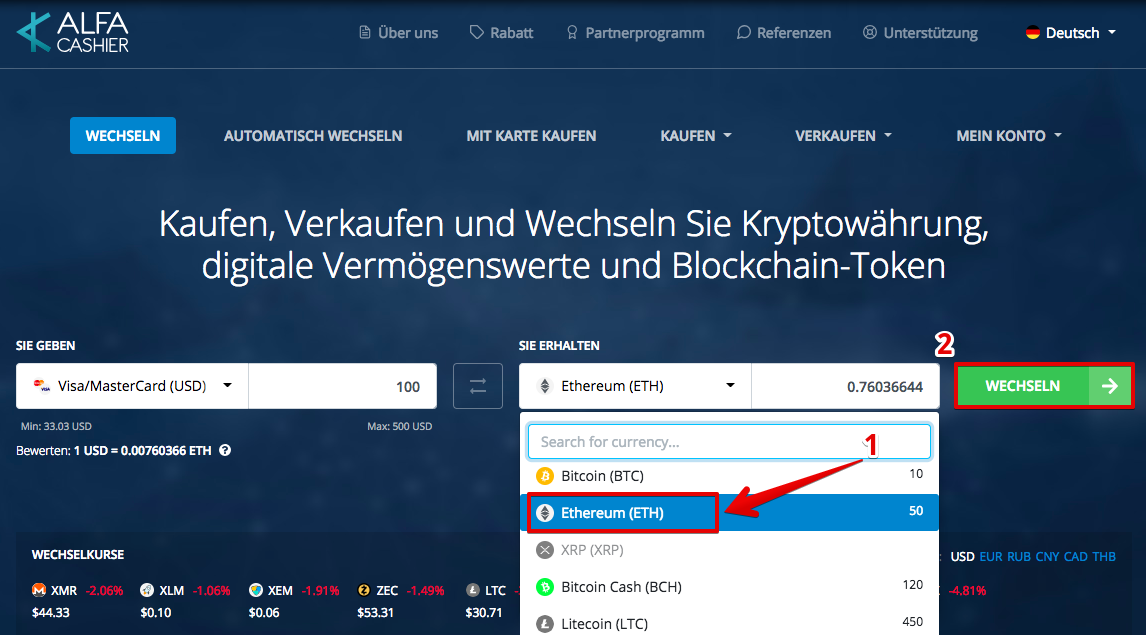
Task: Select the WECHSELN tab
Action: 123,135
